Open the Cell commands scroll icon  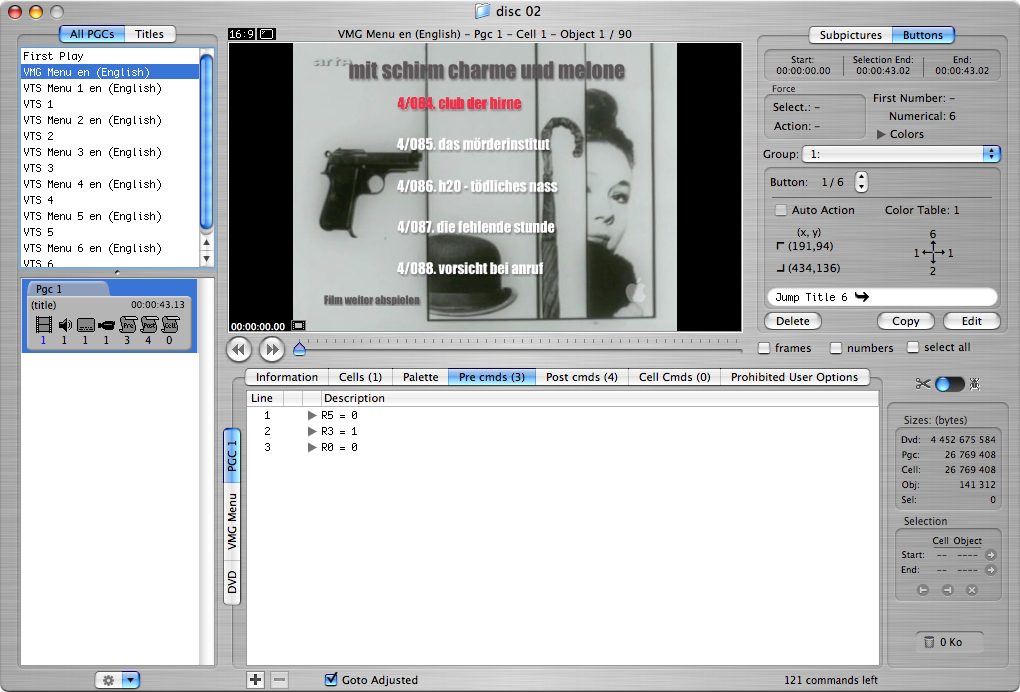170,324
